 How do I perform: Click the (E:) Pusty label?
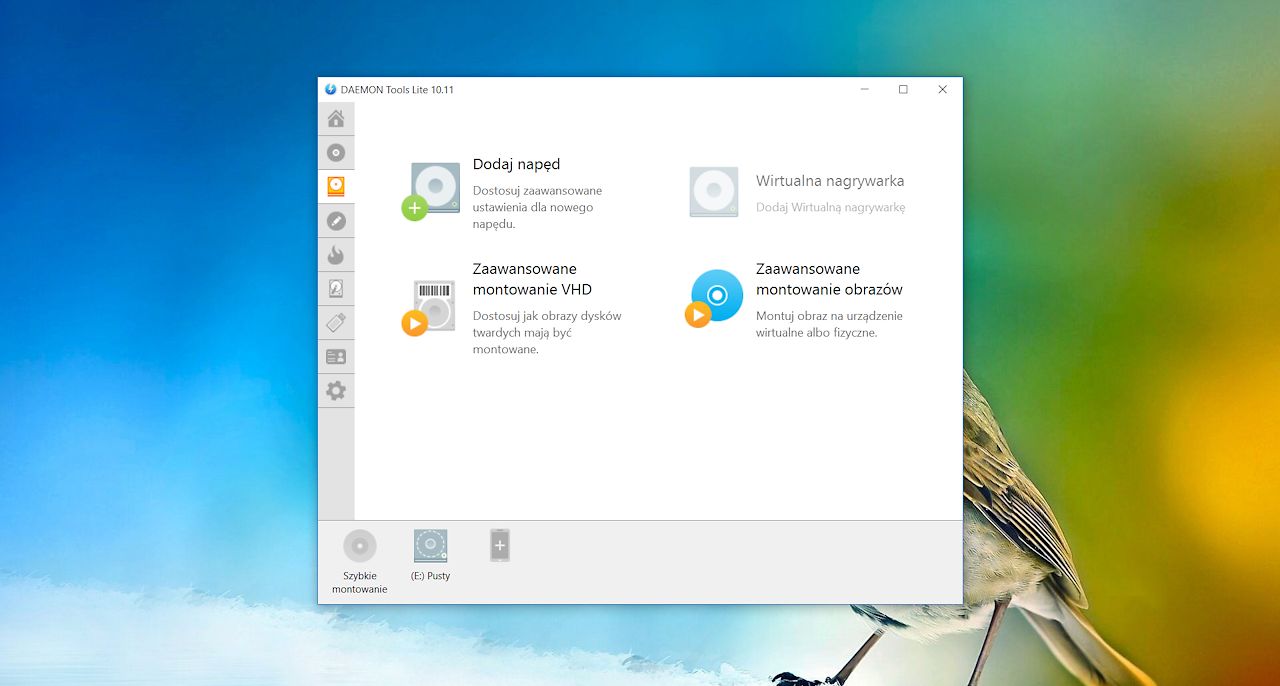click(431, 576)
